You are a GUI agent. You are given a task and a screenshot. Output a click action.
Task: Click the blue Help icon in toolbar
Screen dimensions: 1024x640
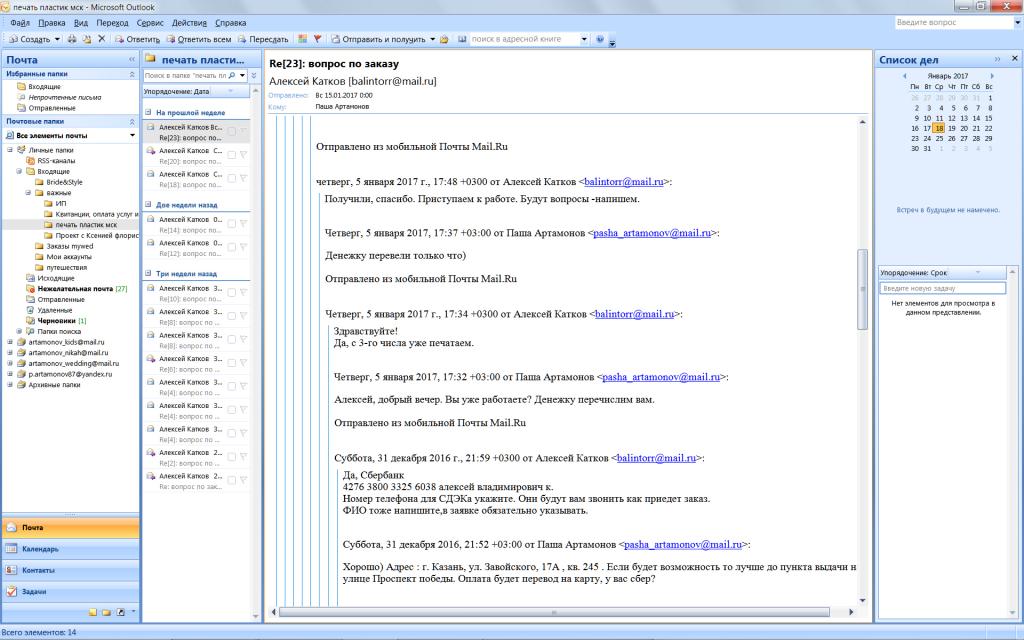[600, 39]
